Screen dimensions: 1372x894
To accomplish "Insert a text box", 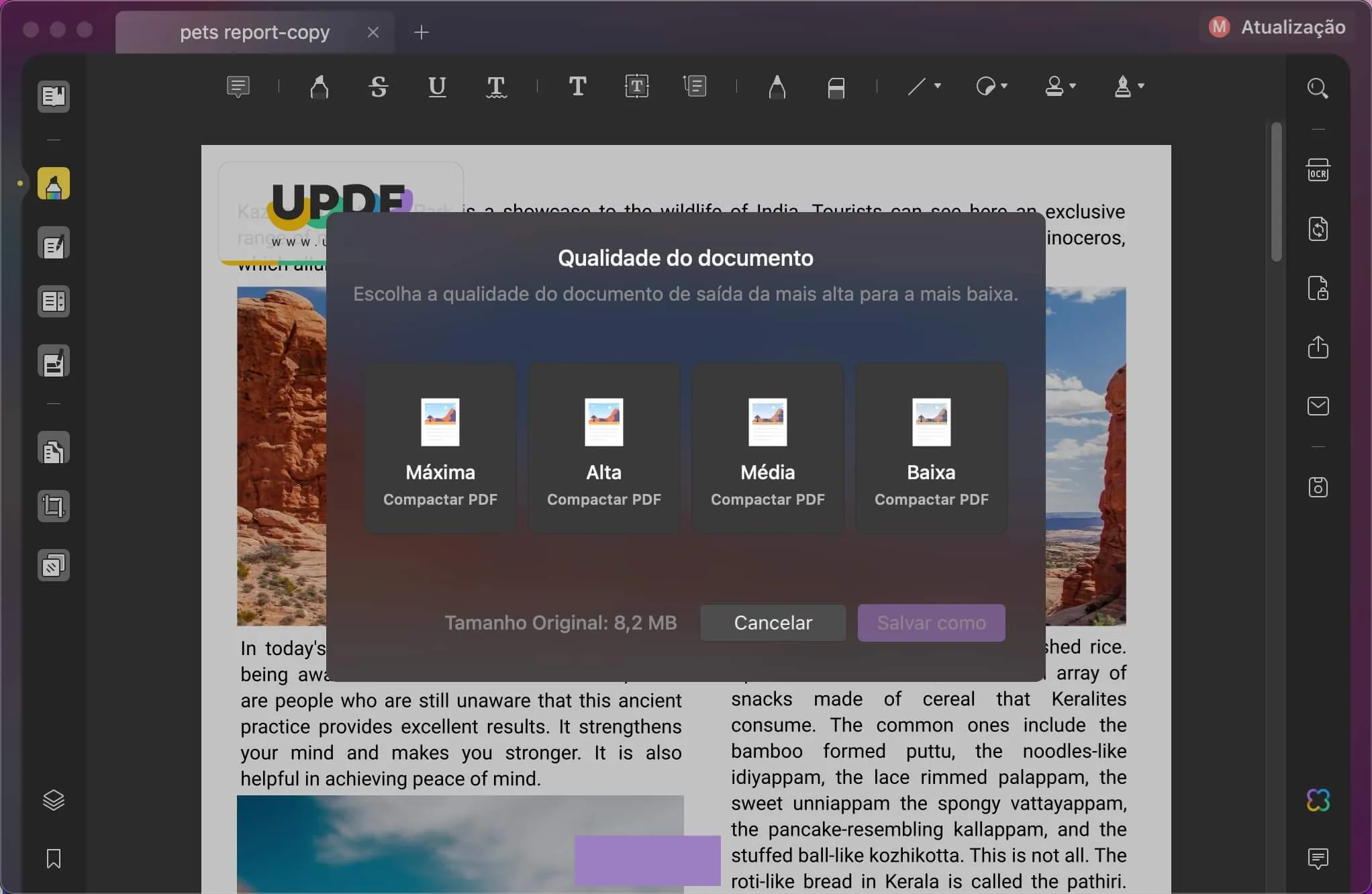I will coord(636,87).
